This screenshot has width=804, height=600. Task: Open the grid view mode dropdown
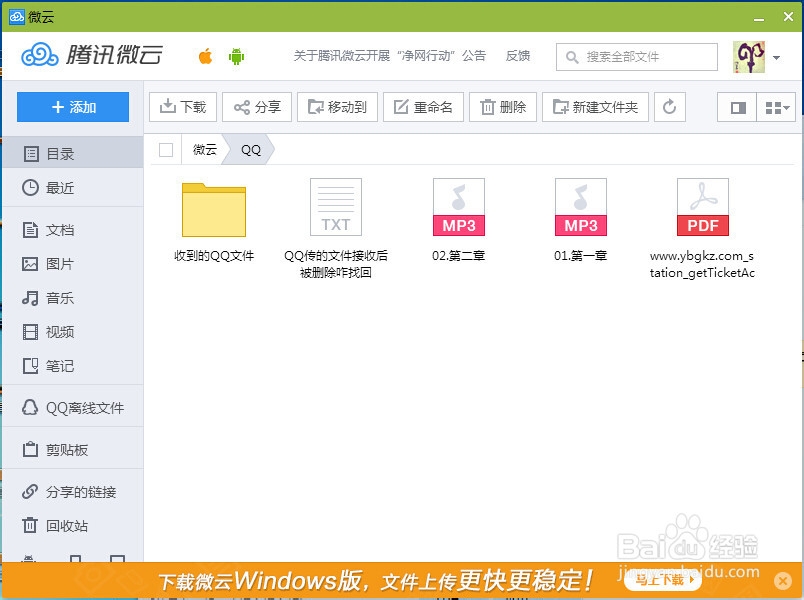click(776, 107)
